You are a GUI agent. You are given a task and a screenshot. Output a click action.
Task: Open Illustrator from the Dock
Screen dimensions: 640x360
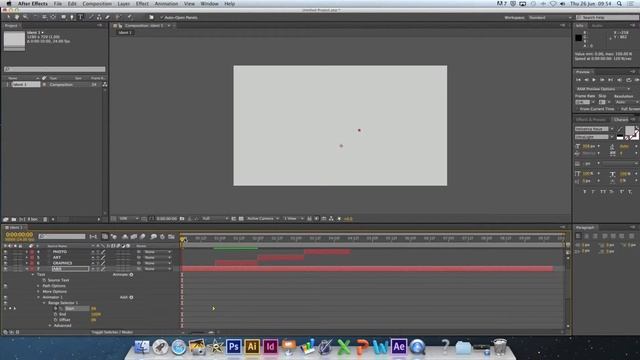[252, 347]
